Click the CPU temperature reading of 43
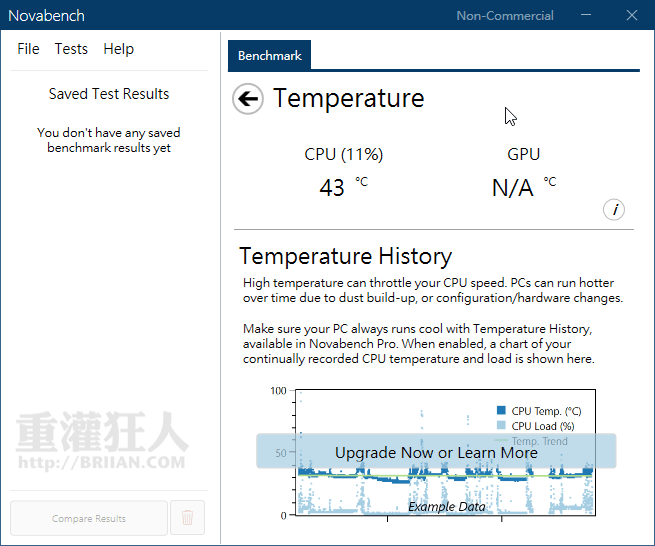 click(x=332, y=187)
